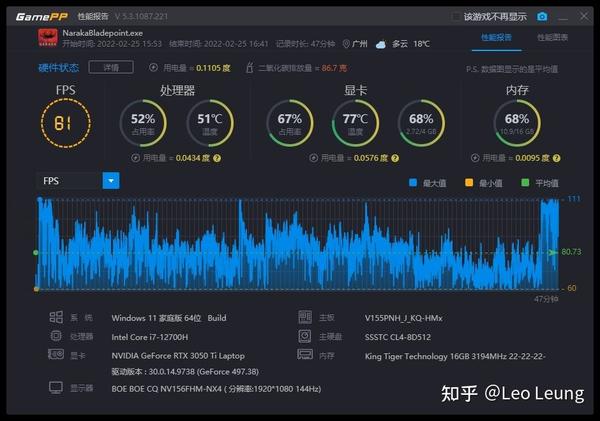The image size is (600, 421).
Task: Click the help icon after 0.0434 度
Action: point(217,158)
